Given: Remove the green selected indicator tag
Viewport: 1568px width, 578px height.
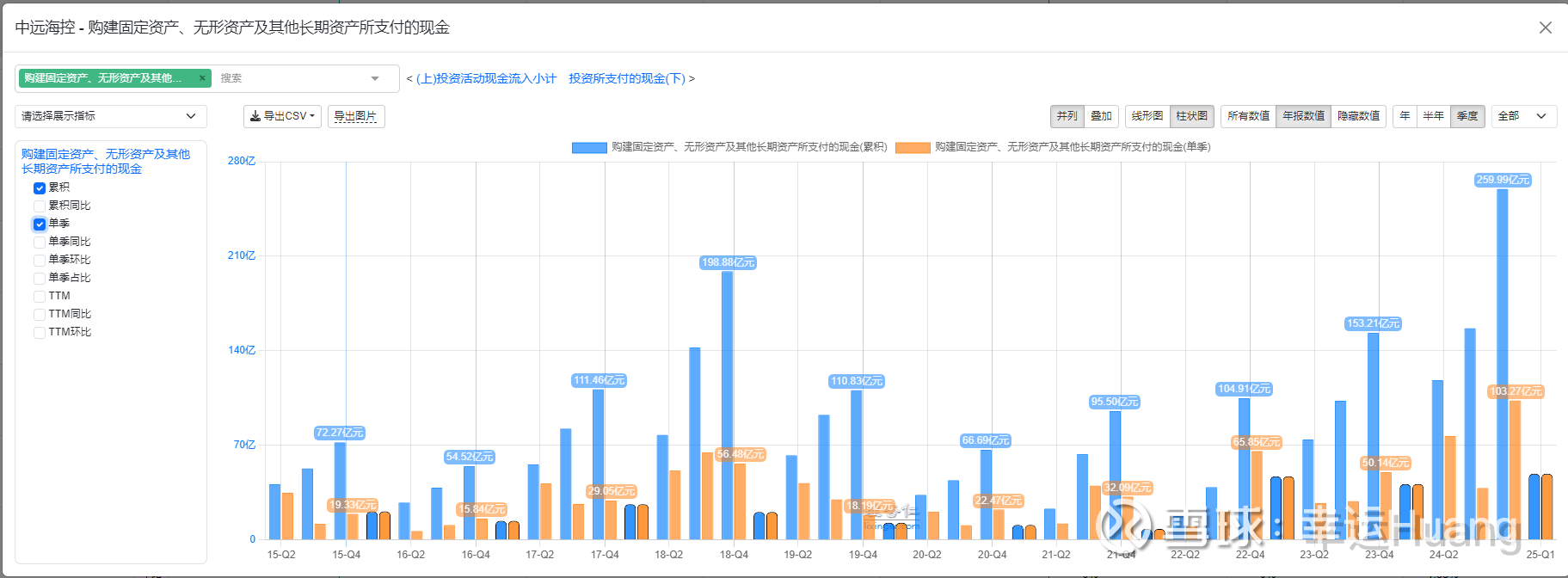Looking at the screenshot, I should (x=202, y=78).
